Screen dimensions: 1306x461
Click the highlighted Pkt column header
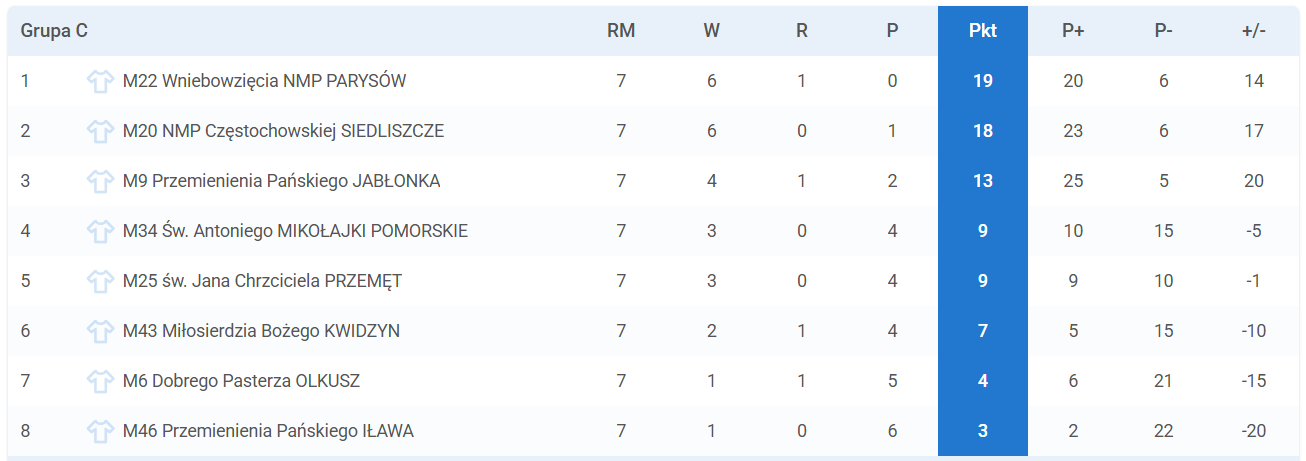tap(983, 31)
